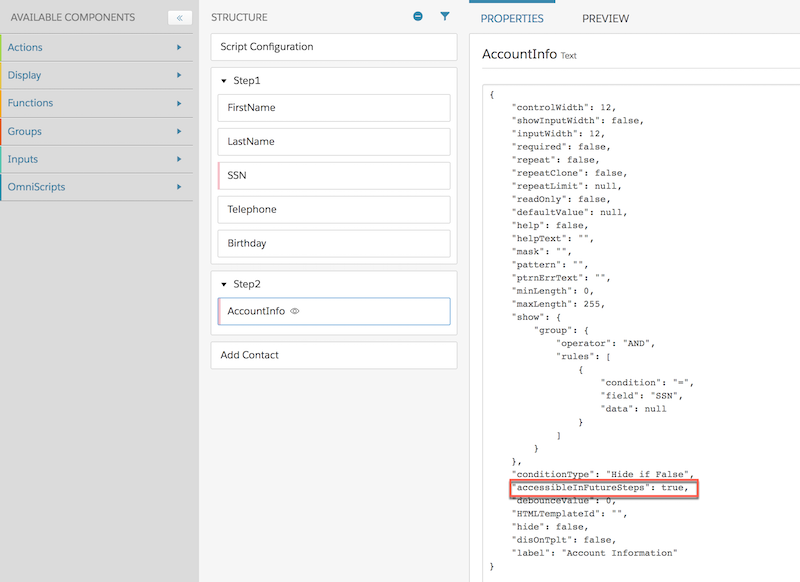Click the "accessibleInFutureSteps": true line
The image size is (800, 582).
tap(603, 488)
